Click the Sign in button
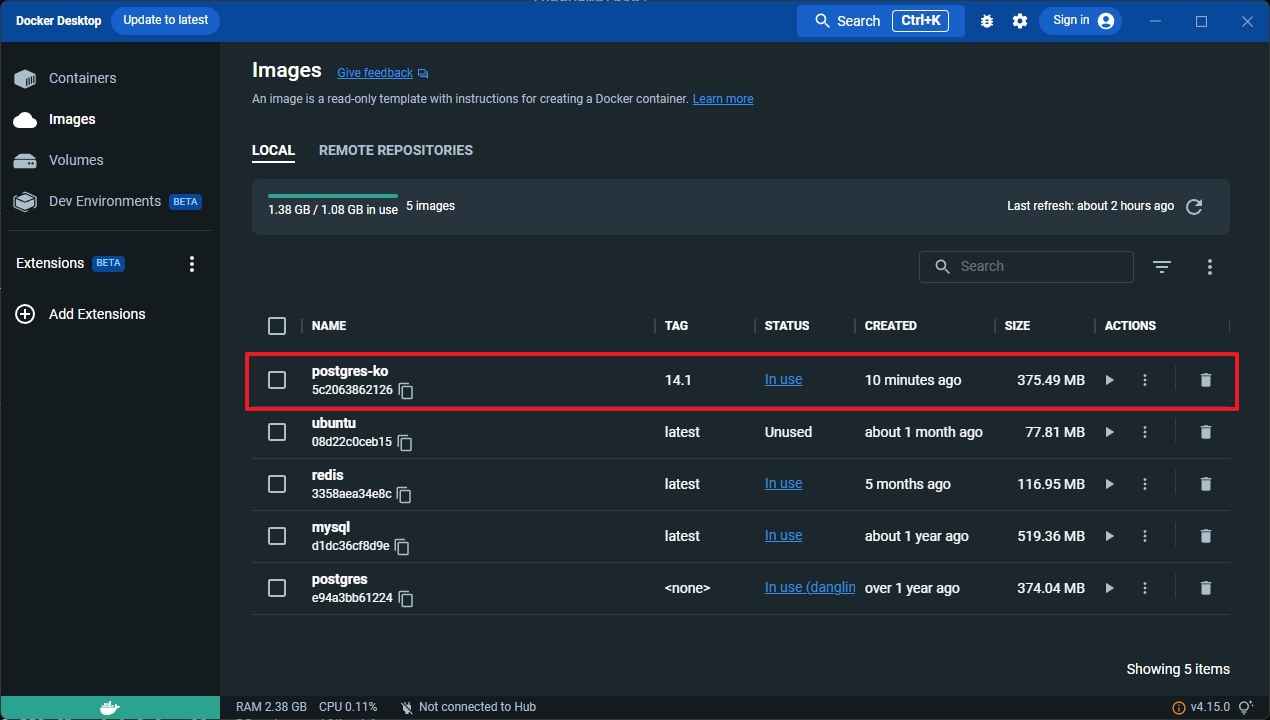The width and height of the screenshot is (1270, 720). 1080,20
